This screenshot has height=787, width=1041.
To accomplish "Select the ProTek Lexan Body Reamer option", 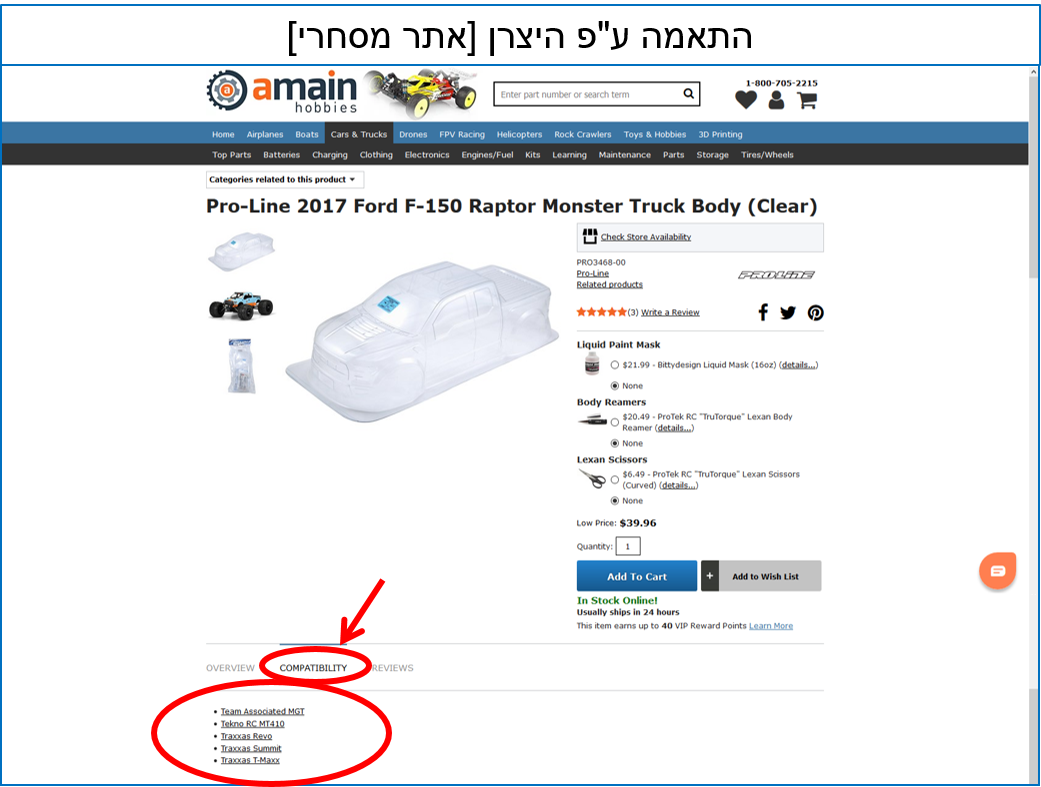I will 615,422.
